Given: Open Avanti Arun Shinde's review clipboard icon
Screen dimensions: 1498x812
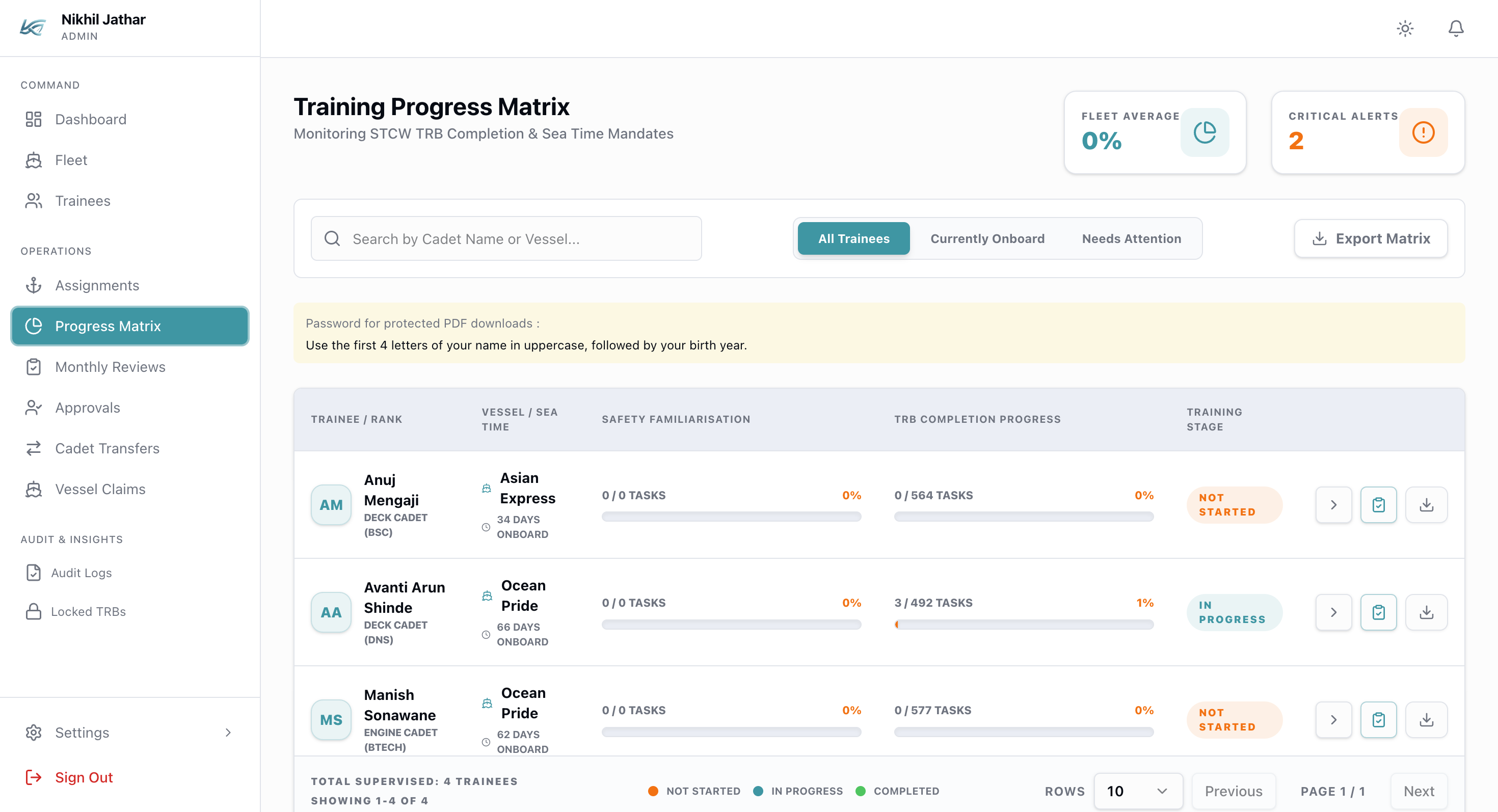Looking at the screenshot, I should pos(1378,612).
